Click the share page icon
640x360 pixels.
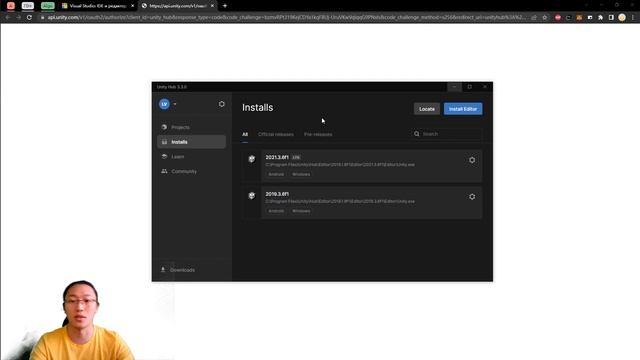534,18
